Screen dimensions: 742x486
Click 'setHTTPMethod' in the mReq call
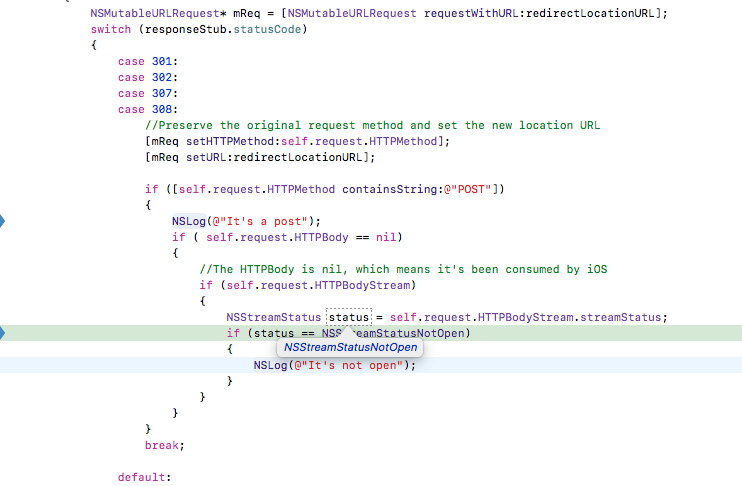230,141
